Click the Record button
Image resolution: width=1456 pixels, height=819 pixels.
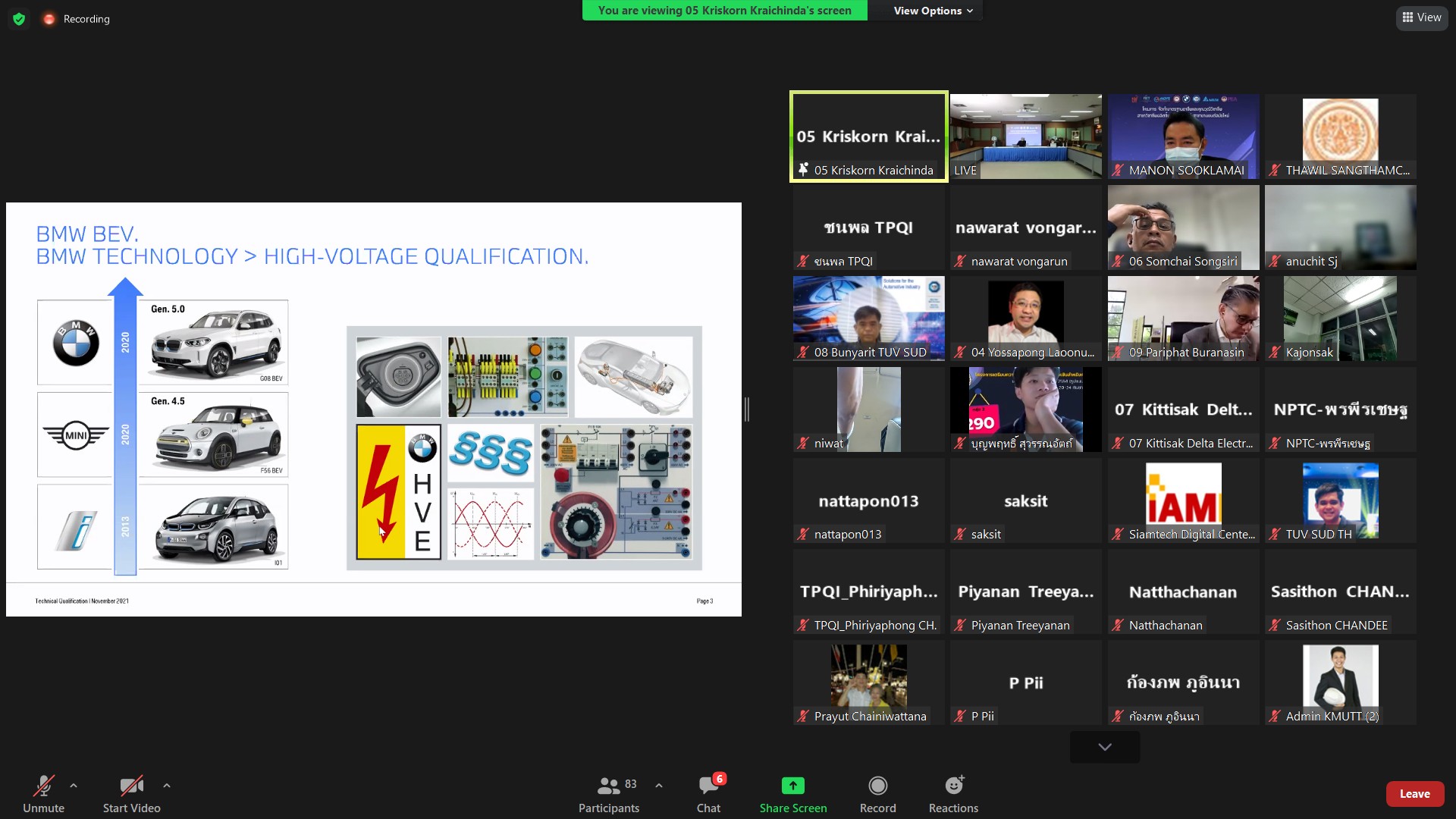click(x=878, y=794)
